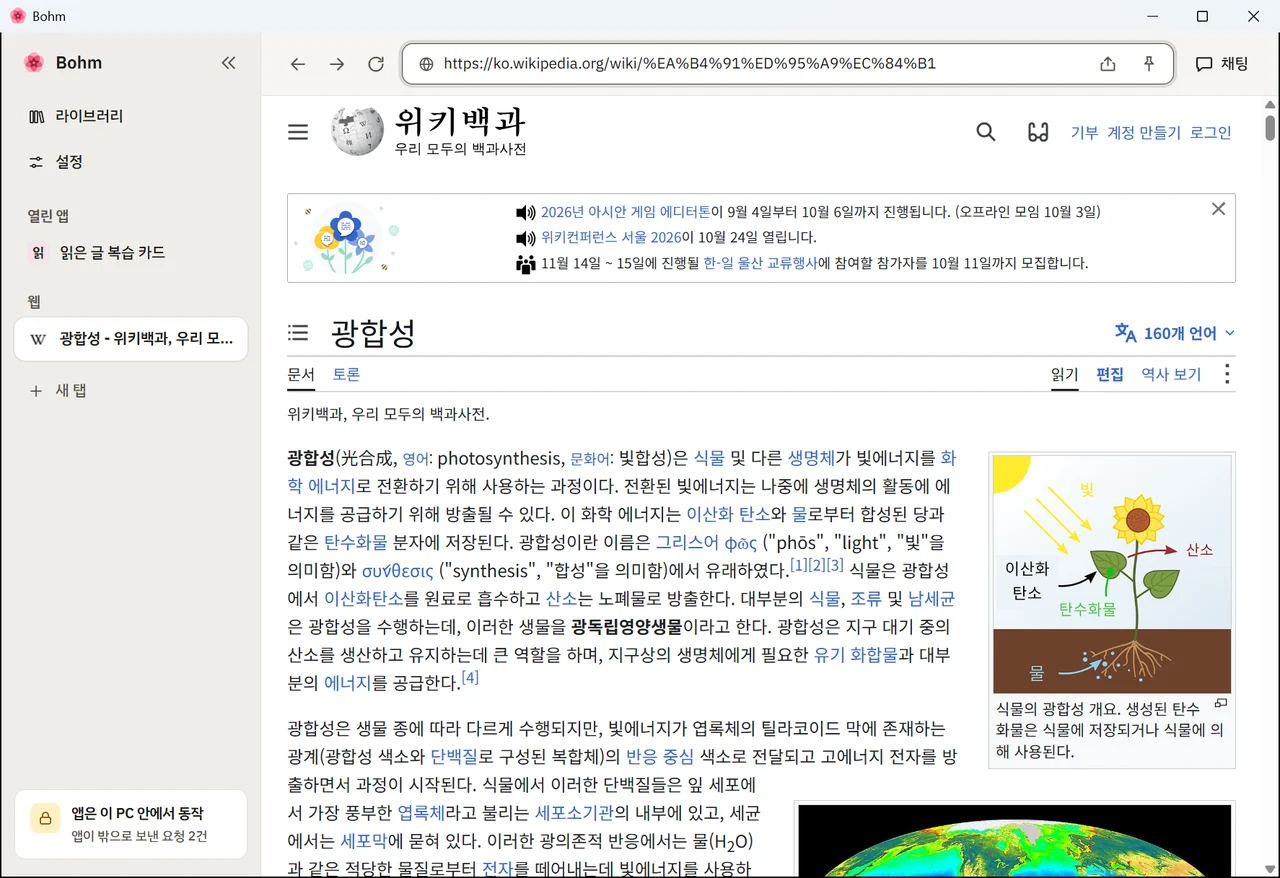Select the 광합성 web tab
1280x878 pixels.
coord(131,339)
